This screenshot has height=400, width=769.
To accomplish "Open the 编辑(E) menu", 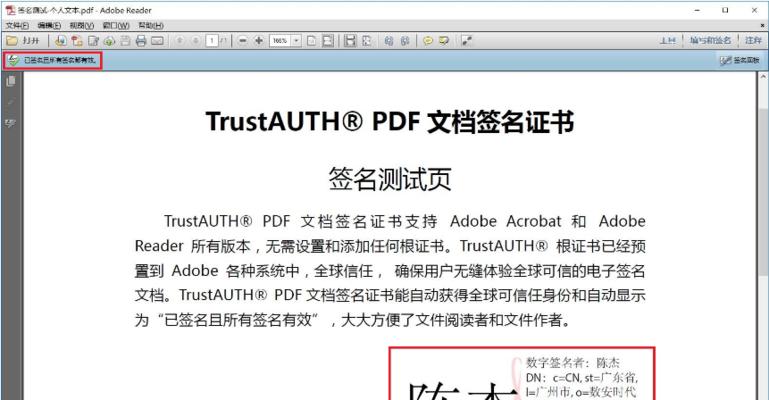I will click(49, 25).
